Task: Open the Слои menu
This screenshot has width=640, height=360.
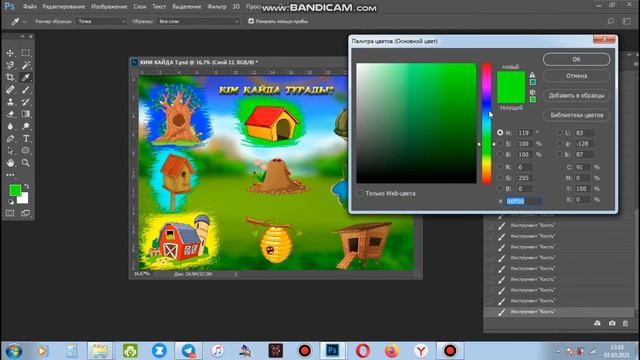Action: 140,7
